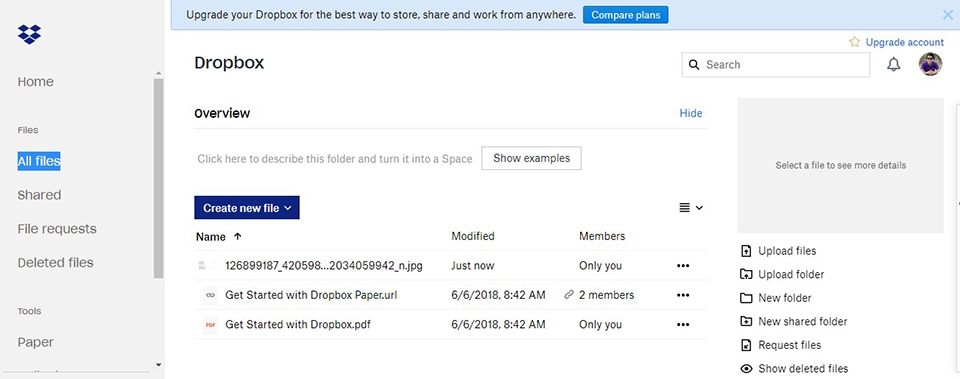Click the link icon of Dropbox Paper.url file
Screen dimensions: 960x379
click(210, 295)
